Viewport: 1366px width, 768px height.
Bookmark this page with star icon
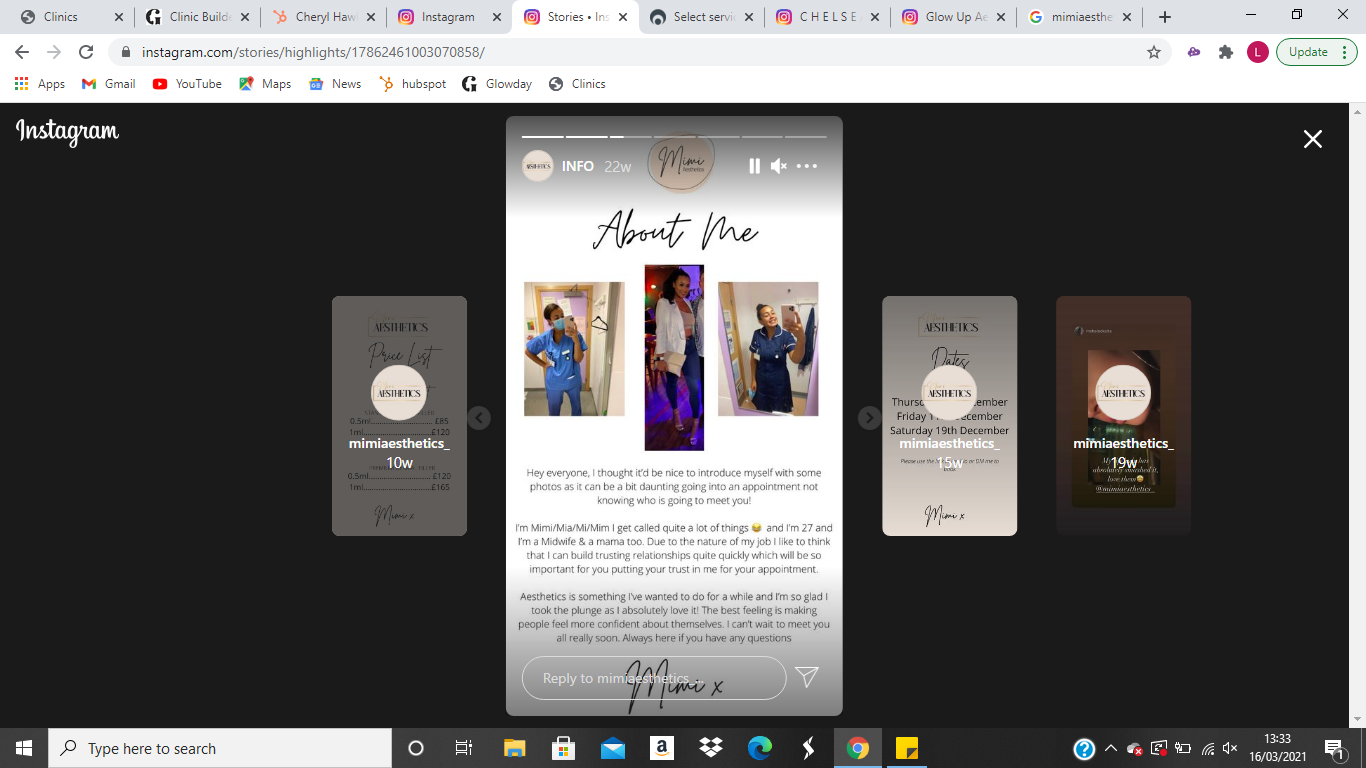coord(1153,52)
